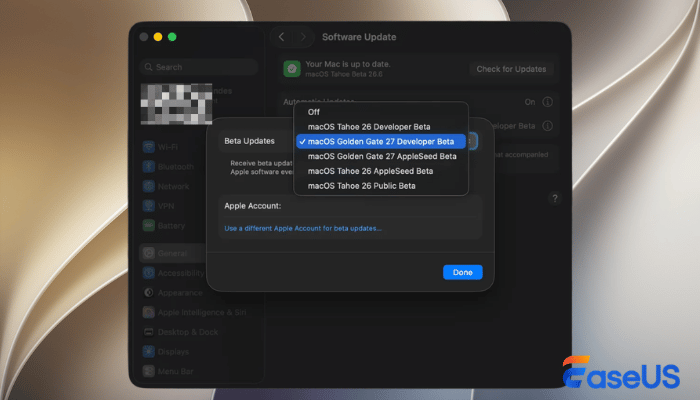Click info icon beside Developer Beta row
The image size is (700, 400).
coord(547,126)
